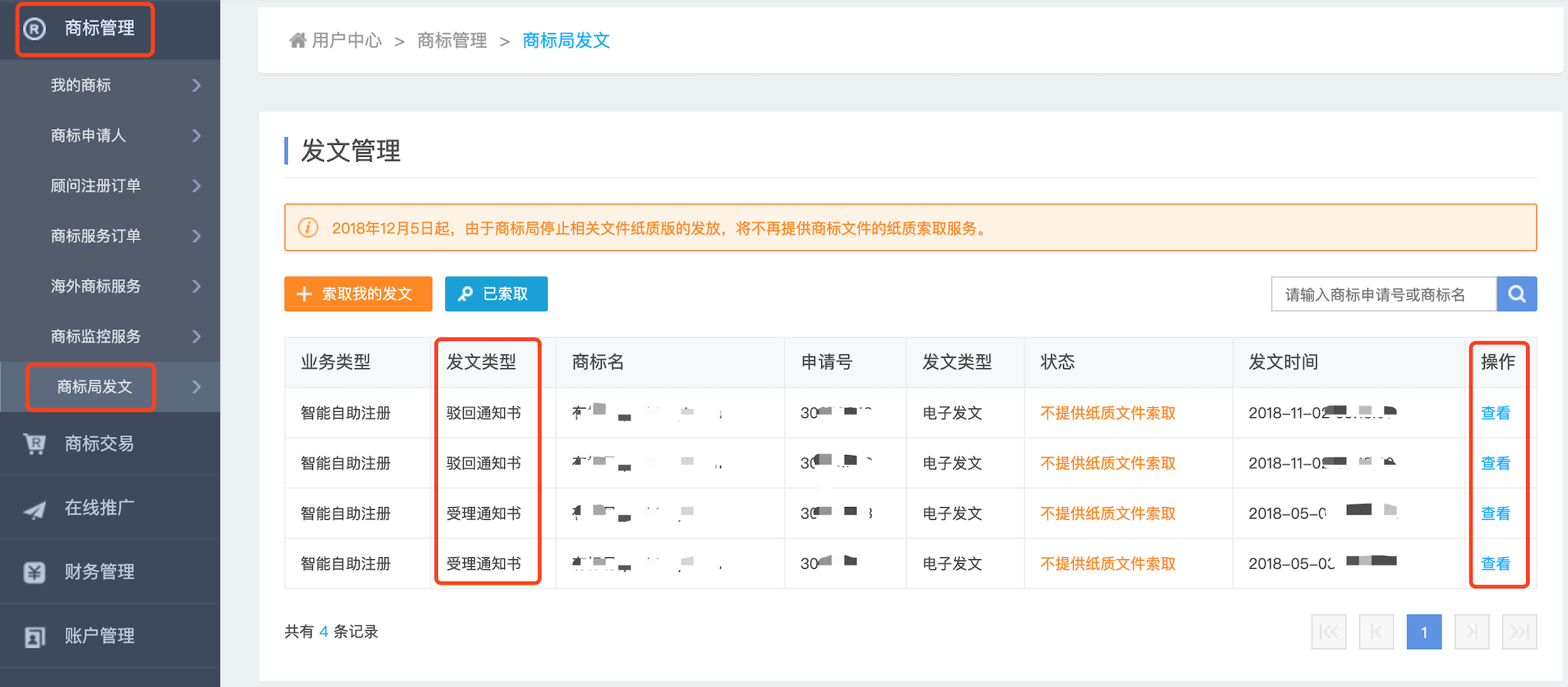Open 顾问注册订单 sidebar item

[x=110, y=186]
